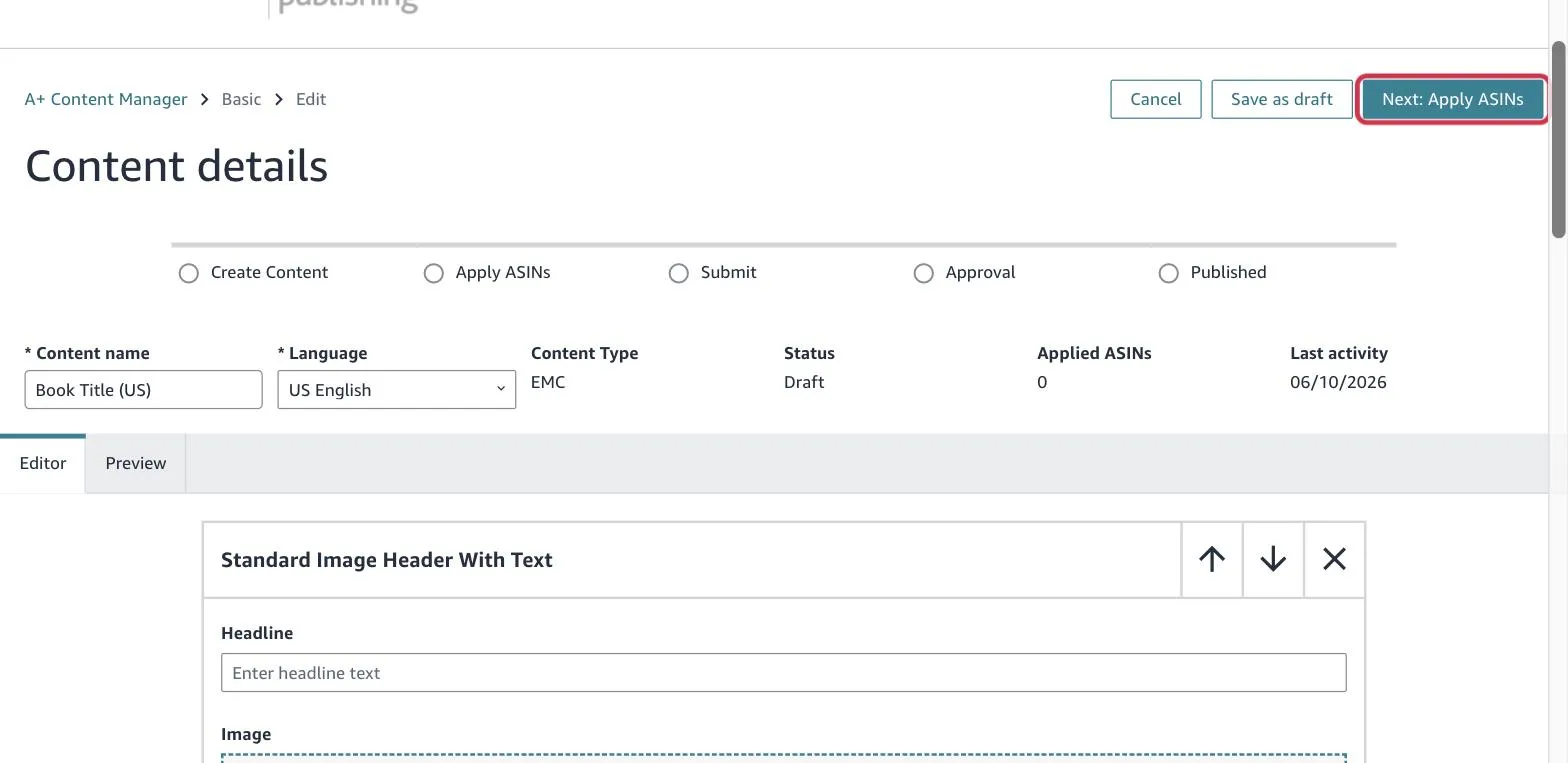1568x763 pixels.
Task: Click Save as draft
Action: [1282, 99]
